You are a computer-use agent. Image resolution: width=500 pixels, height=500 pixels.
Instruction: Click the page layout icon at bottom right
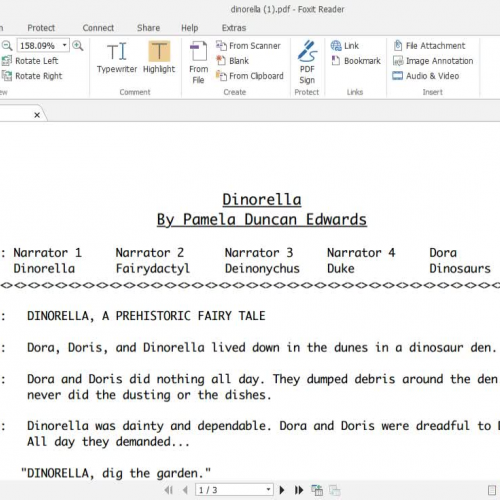[492, 490]
